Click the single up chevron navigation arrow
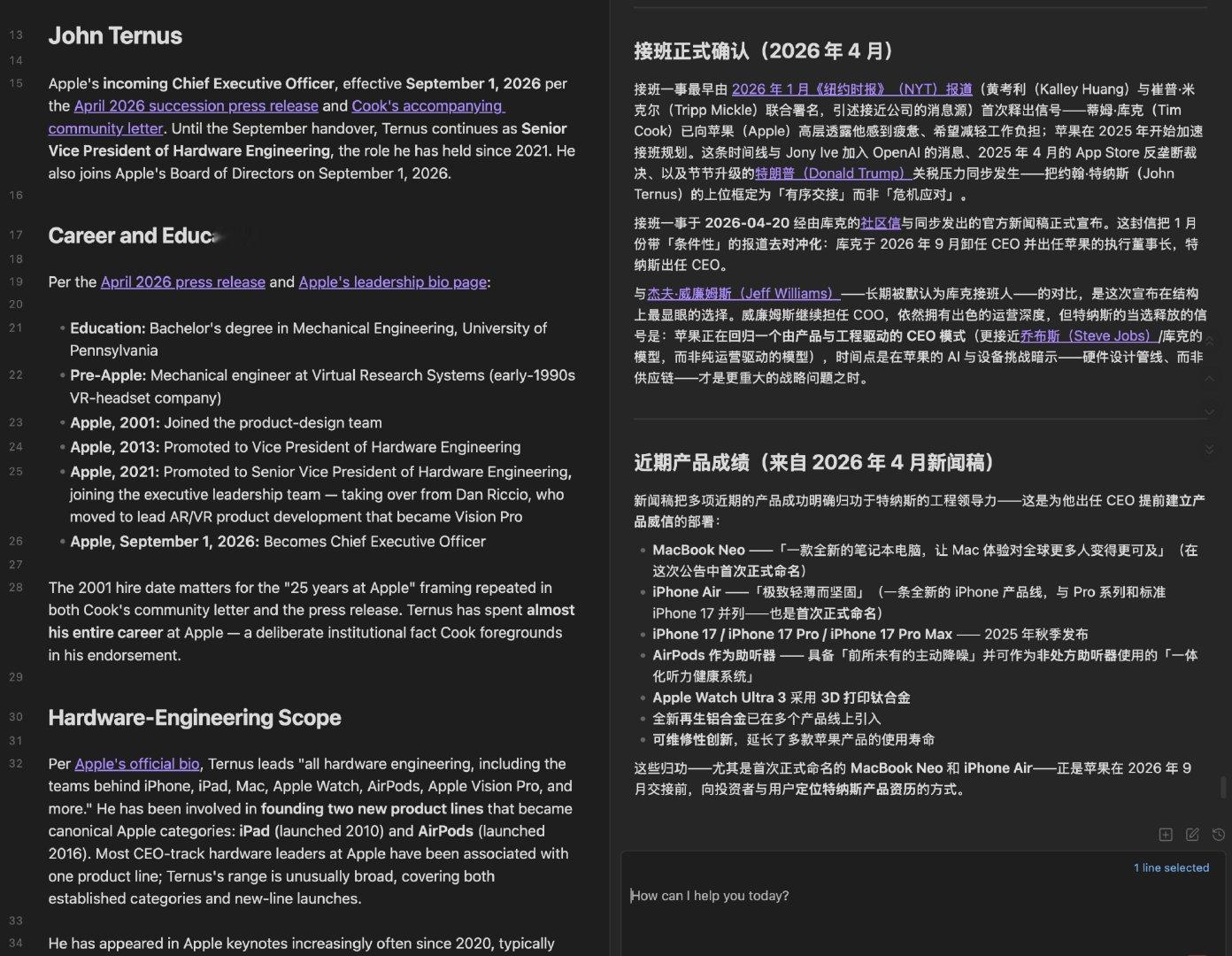The image size is (1232, 956). pos(1209,378)
